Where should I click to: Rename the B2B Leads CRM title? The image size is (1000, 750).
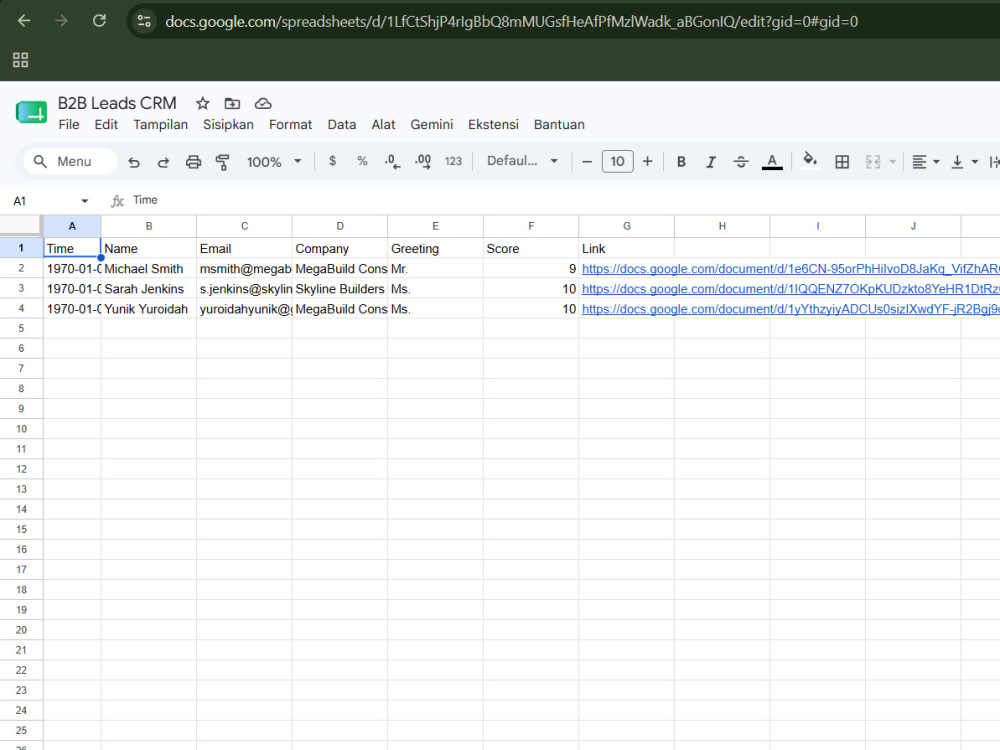117,103
